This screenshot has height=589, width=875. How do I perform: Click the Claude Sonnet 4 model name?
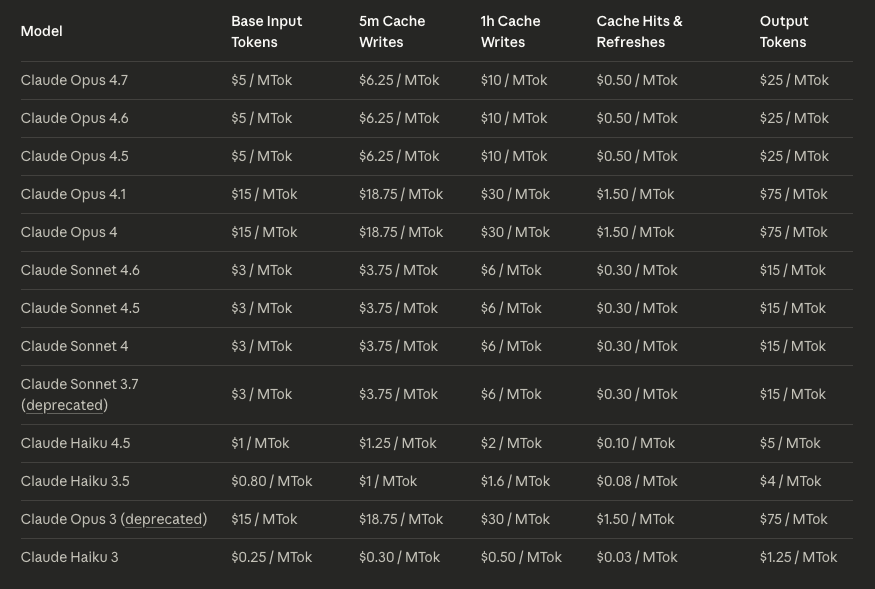tap(74, 346)
